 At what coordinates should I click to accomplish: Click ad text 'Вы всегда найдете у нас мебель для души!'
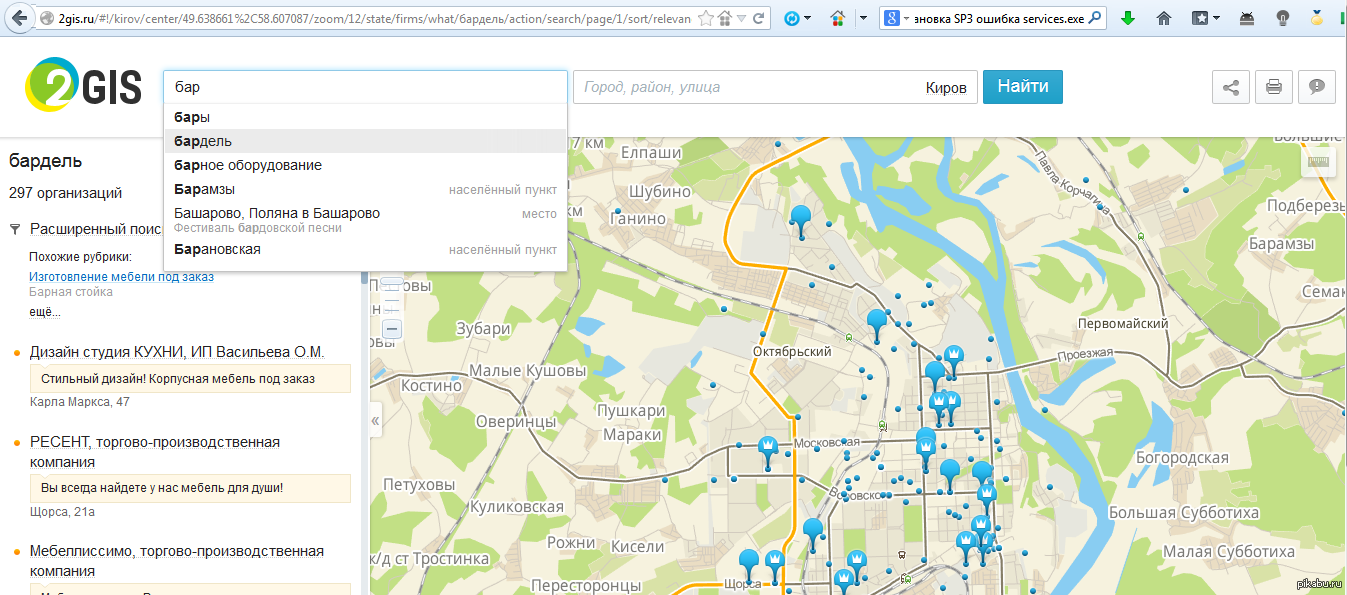pyautogui.click(x=162, y=488)
